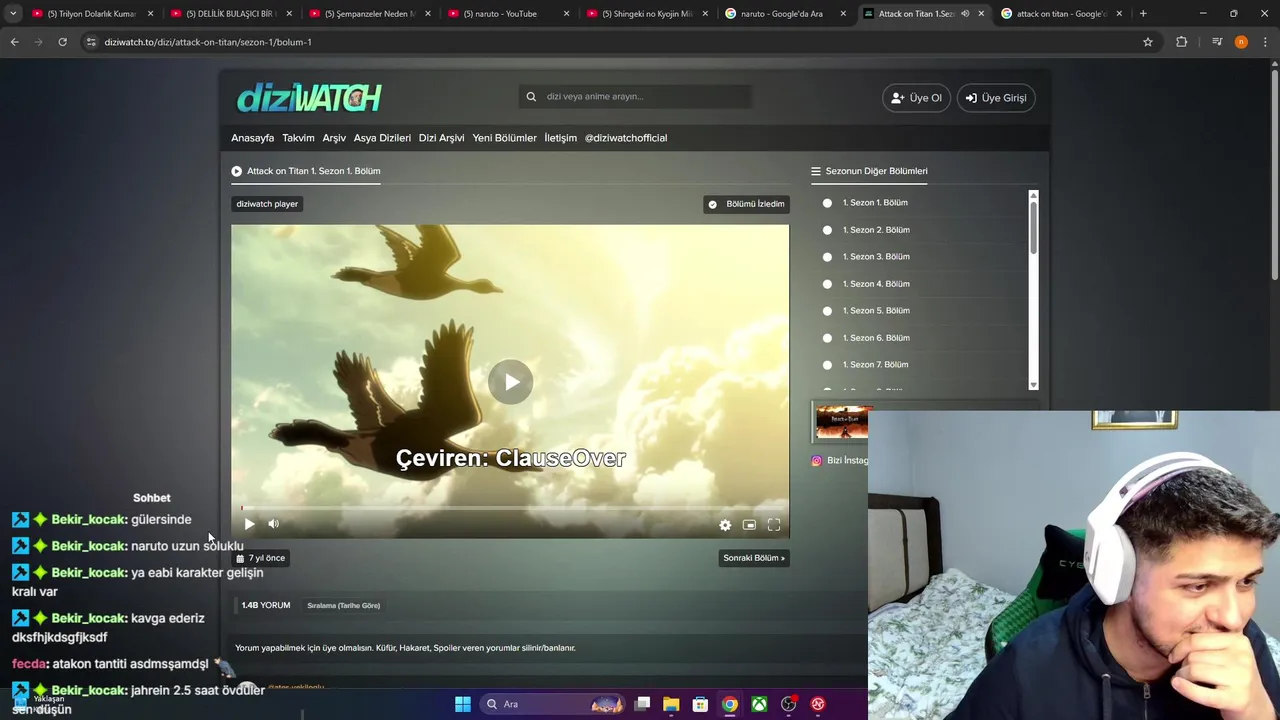1280x720 pixels.
Task: Click the diziWATCH logo
Action: click(x=309, y=98)
